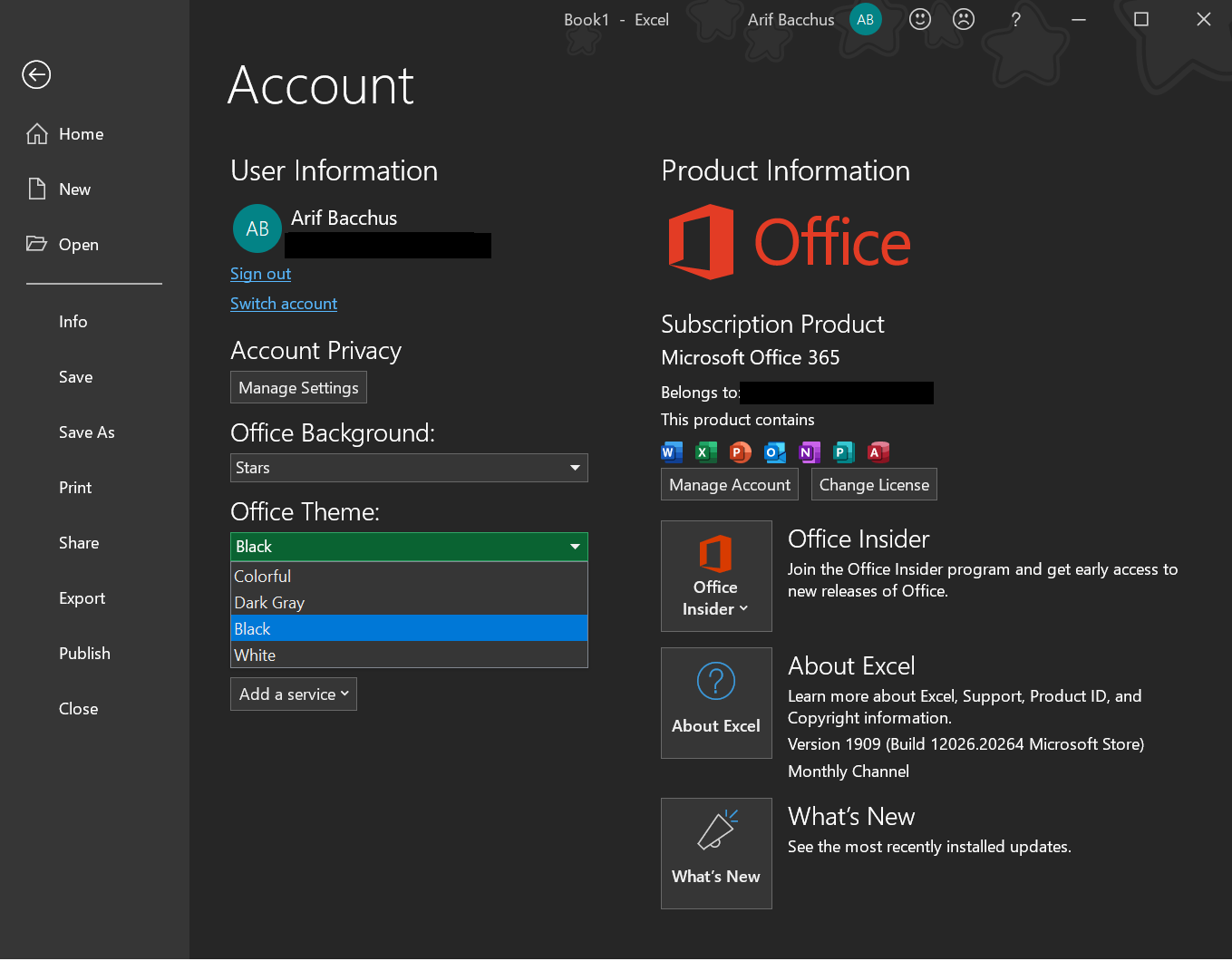
Task: Click the back arrow icon
Action: pyautogui.click(x=36, y=74)
